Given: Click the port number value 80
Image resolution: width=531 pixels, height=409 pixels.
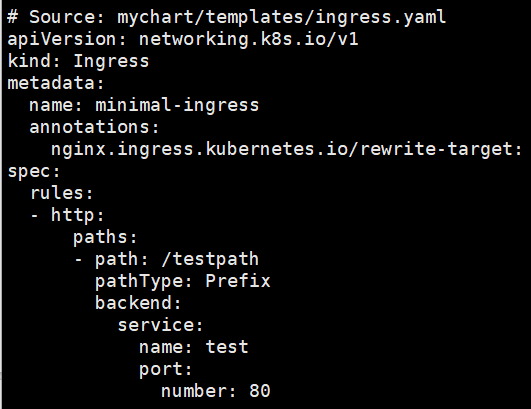Looking at the screenshot, I should (x=260, y=391).
